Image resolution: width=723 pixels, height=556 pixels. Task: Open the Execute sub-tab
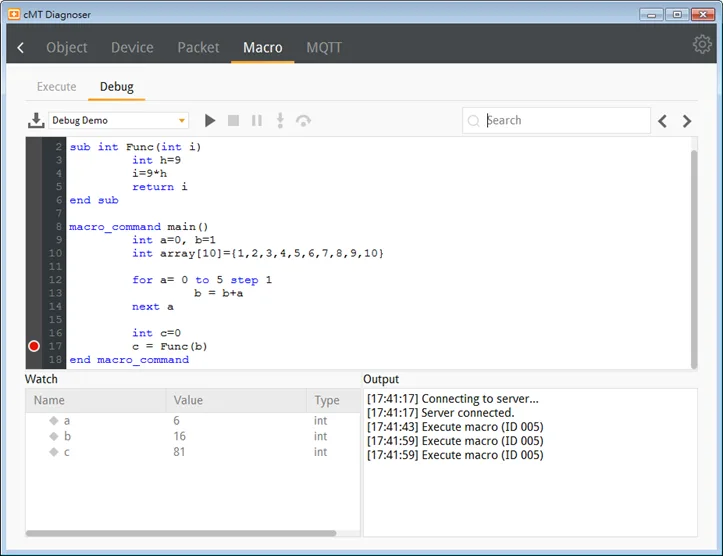57,87
